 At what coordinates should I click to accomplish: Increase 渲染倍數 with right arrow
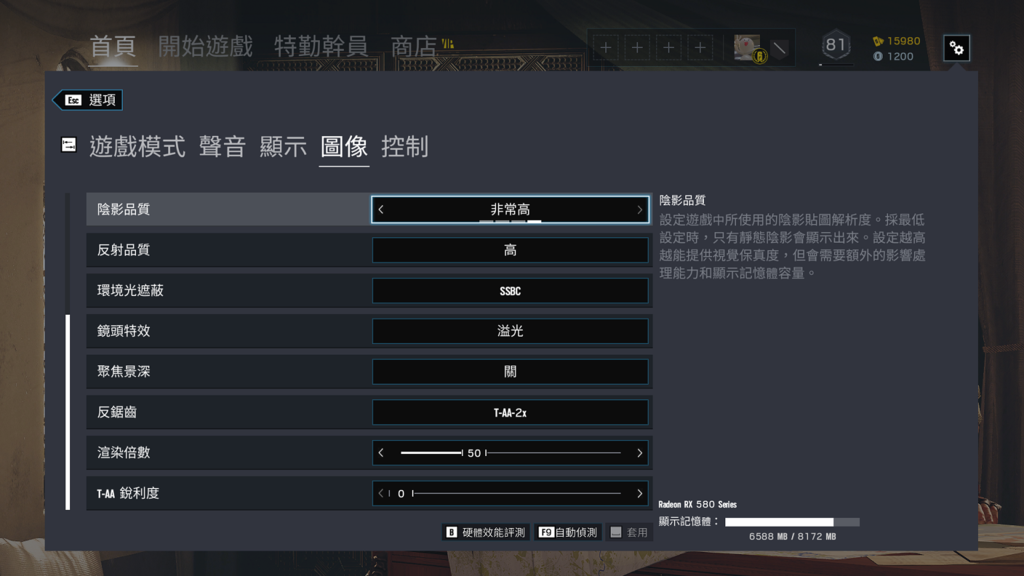point(639,453)
